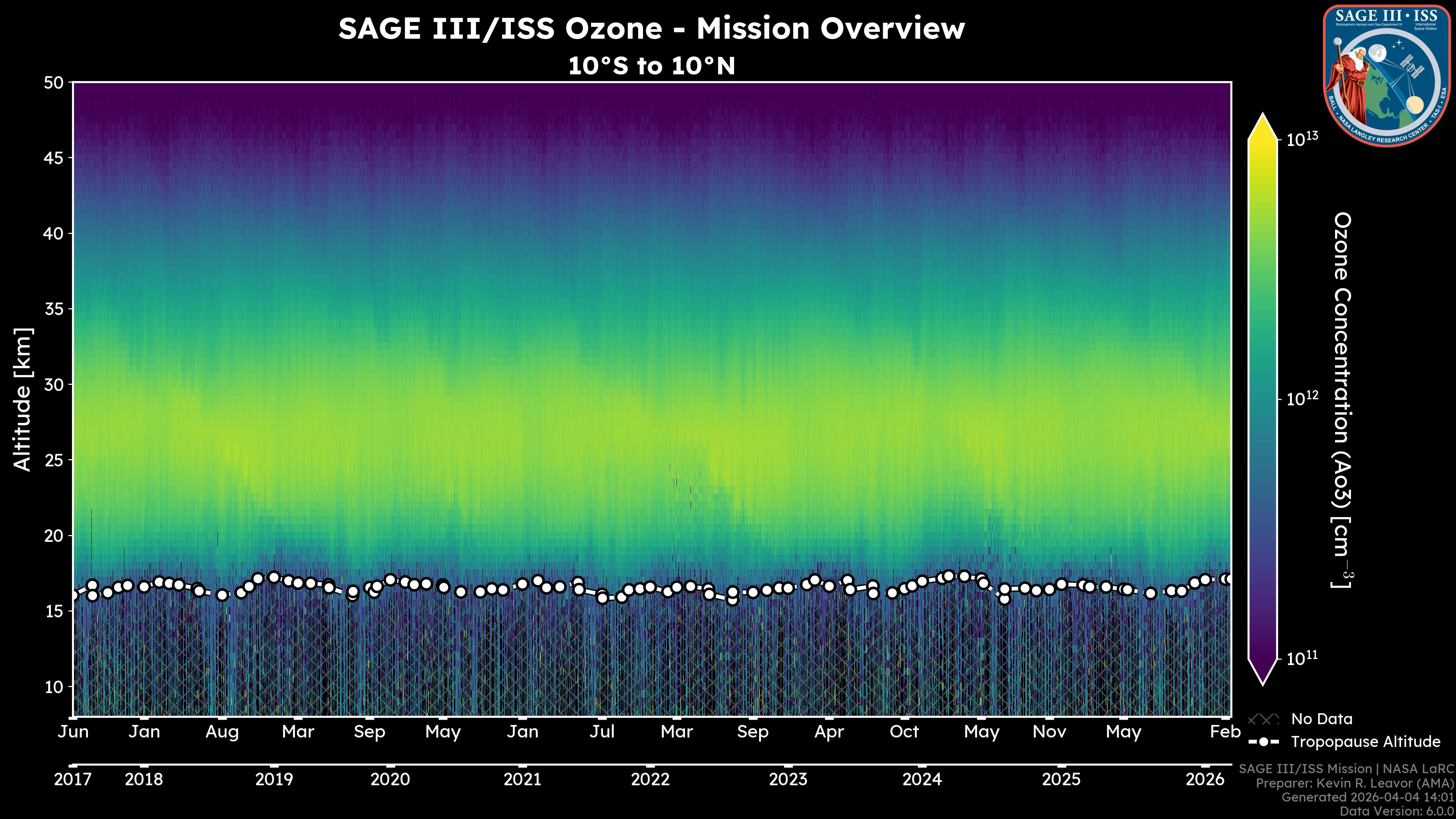Image resolution: width=1456 pixels, height=819 pixels.
Task: Click the Aug month tick label
Action: click(222, 732)
